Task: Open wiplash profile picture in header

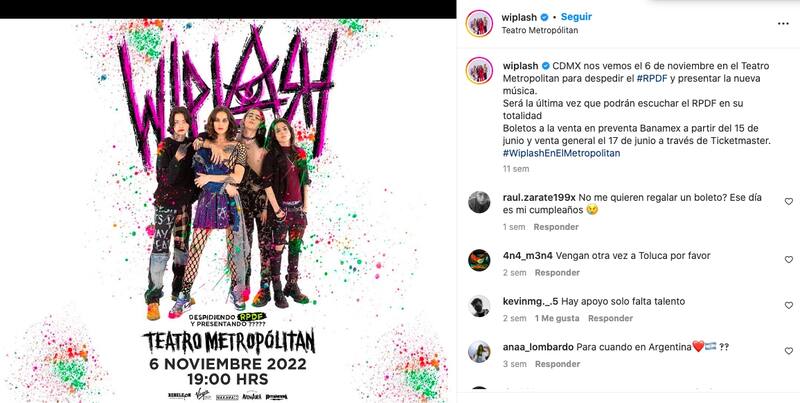Action: [x=479, y=23]
